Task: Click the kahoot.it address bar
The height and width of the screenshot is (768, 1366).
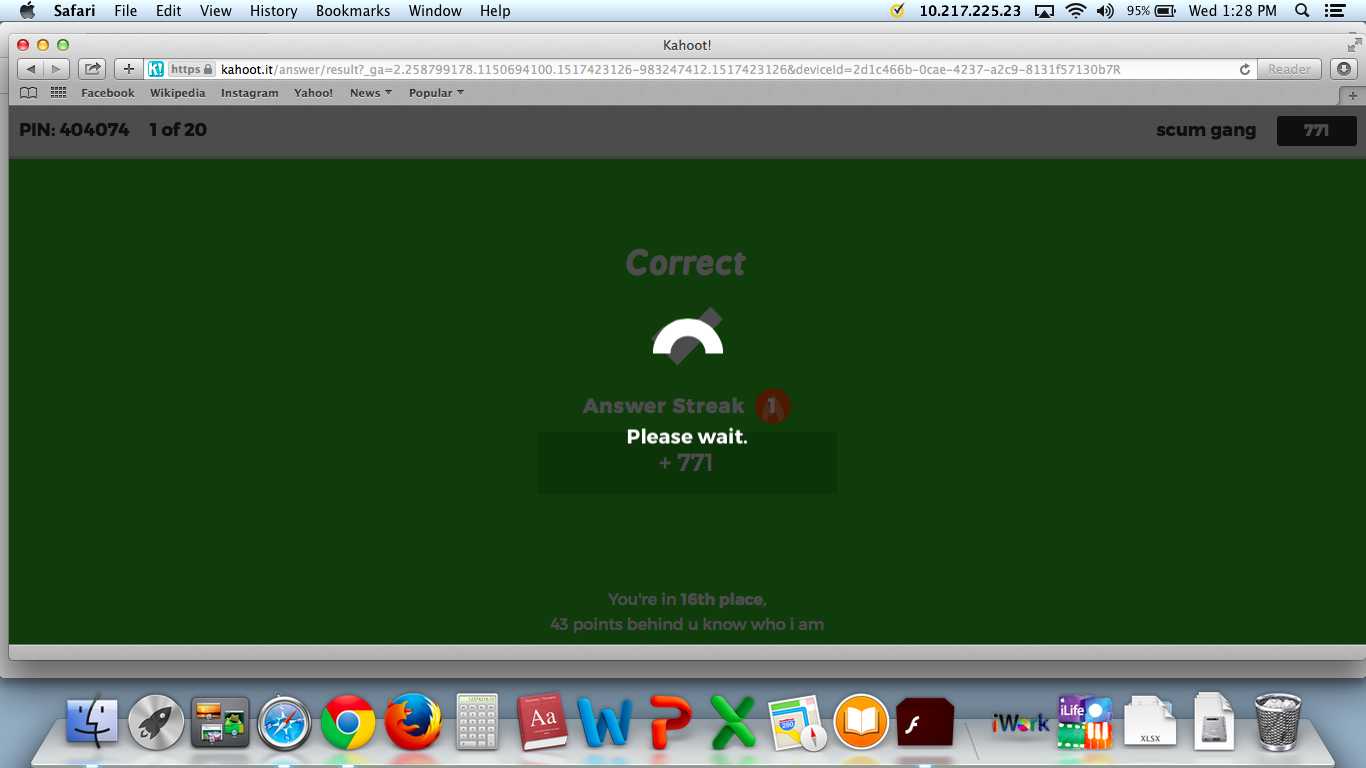Action: point(701,69)
